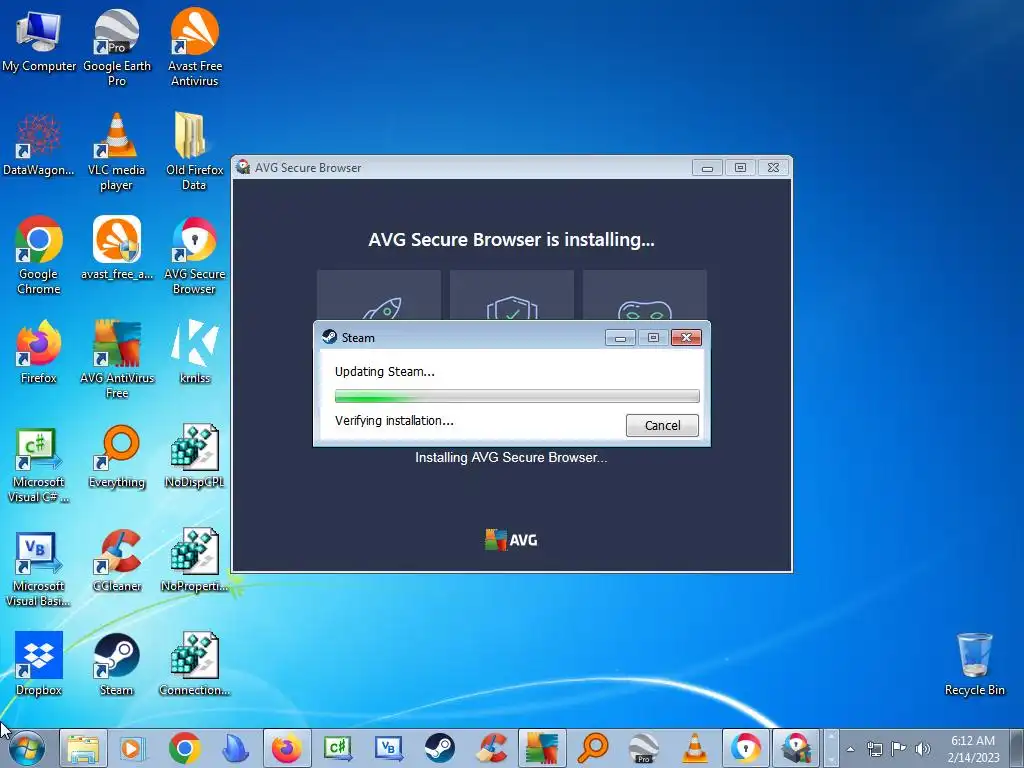Select the CCleaner desktop shortcut
Image resolution: width=1024 pixels, height=768 pixels.
coord(117,560)
